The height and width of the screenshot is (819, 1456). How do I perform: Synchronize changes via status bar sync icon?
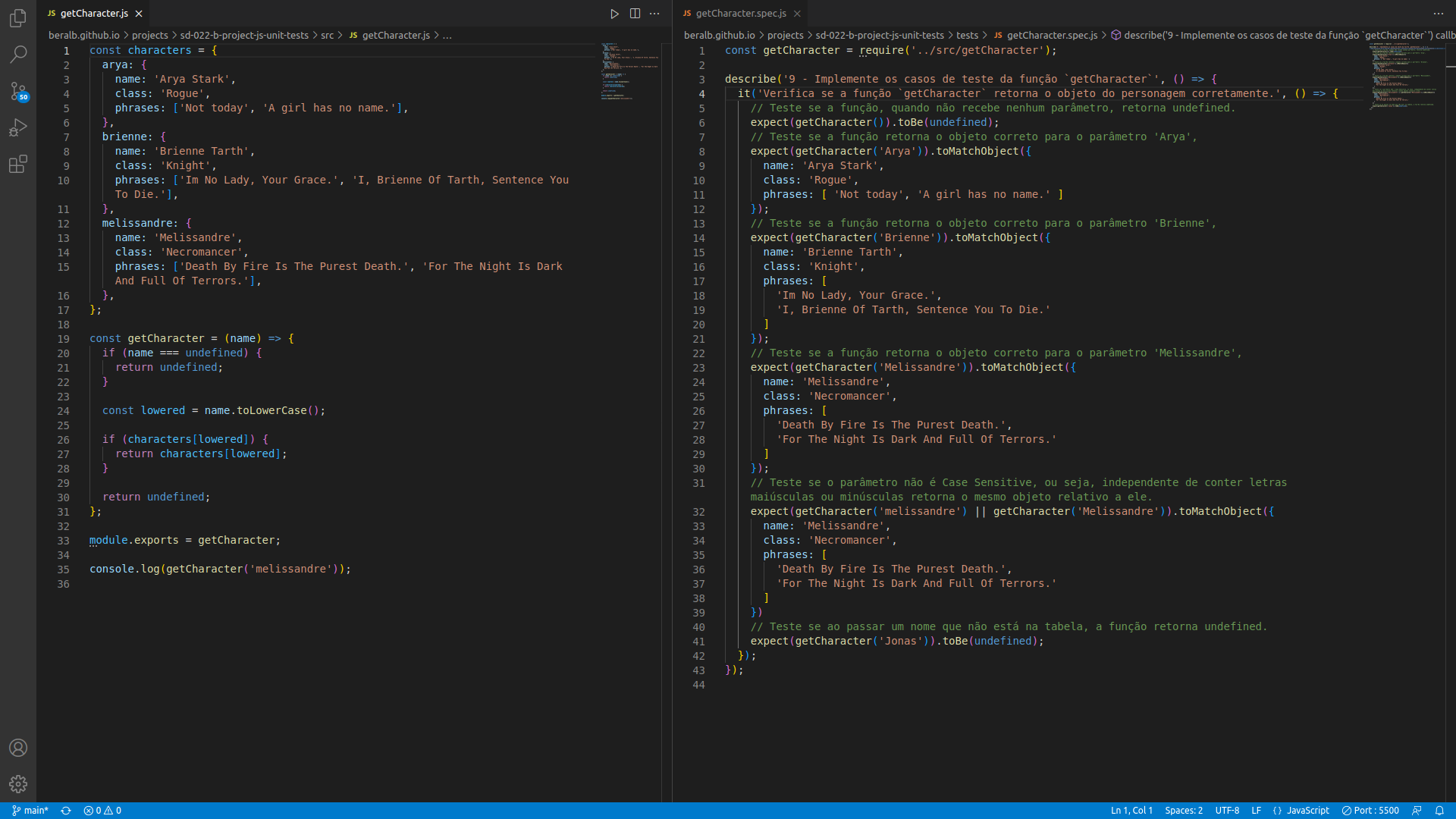(x=66, y=811)
